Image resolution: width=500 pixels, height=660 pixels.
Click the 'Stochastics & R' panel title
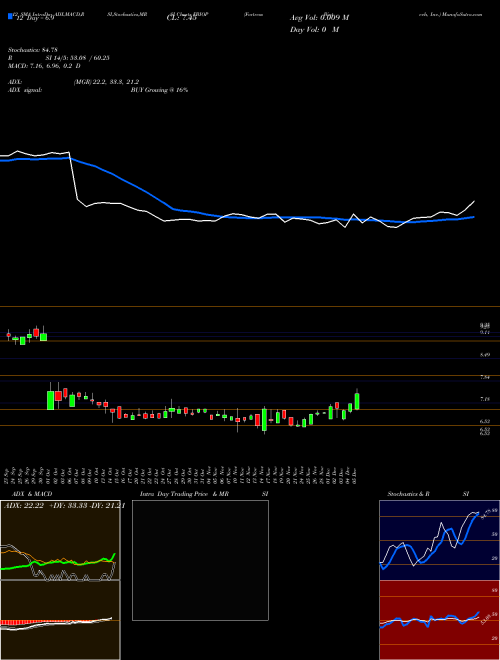[409, 494]
